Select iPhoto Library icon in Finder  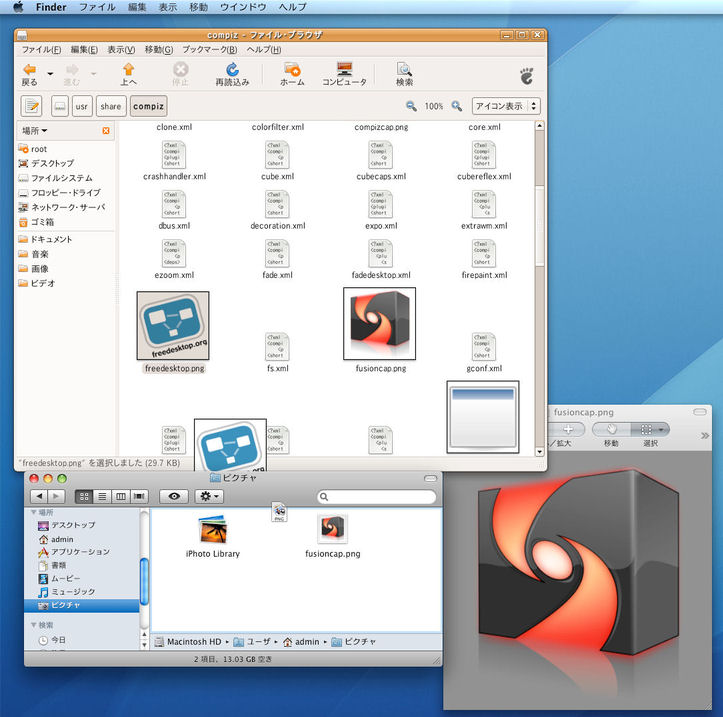[213, 529]
